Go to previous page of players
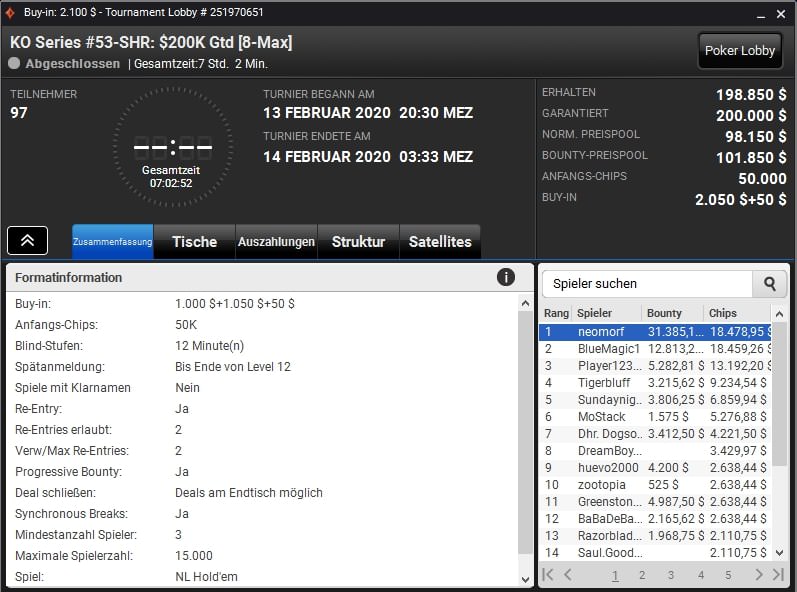This screenshot has width=797, height=592. coord(568,575)
